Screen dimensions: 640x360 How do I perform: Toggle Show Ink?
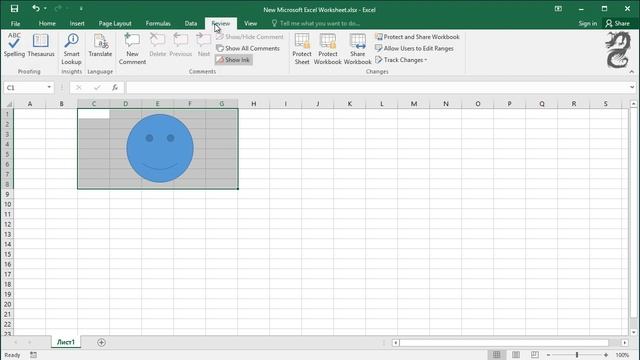point(233,60)
